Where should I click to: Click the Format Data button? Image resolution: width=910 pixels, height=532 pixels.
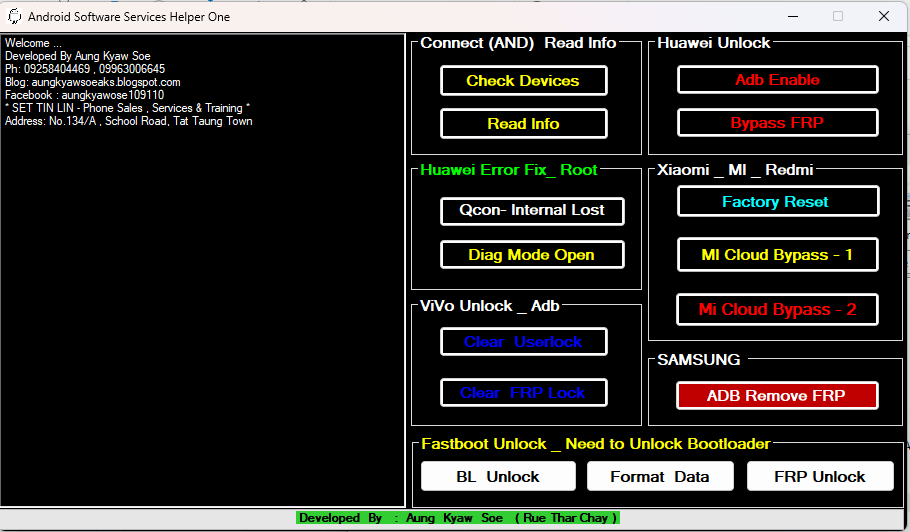pos(660,476)
